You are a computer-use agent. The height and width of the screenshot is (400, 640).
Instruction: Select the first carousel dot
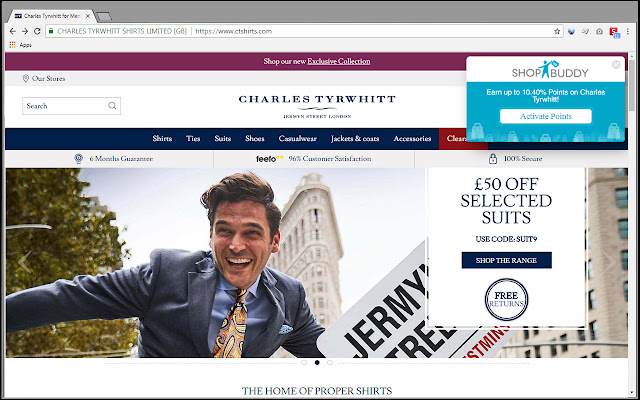click(304, 362)
